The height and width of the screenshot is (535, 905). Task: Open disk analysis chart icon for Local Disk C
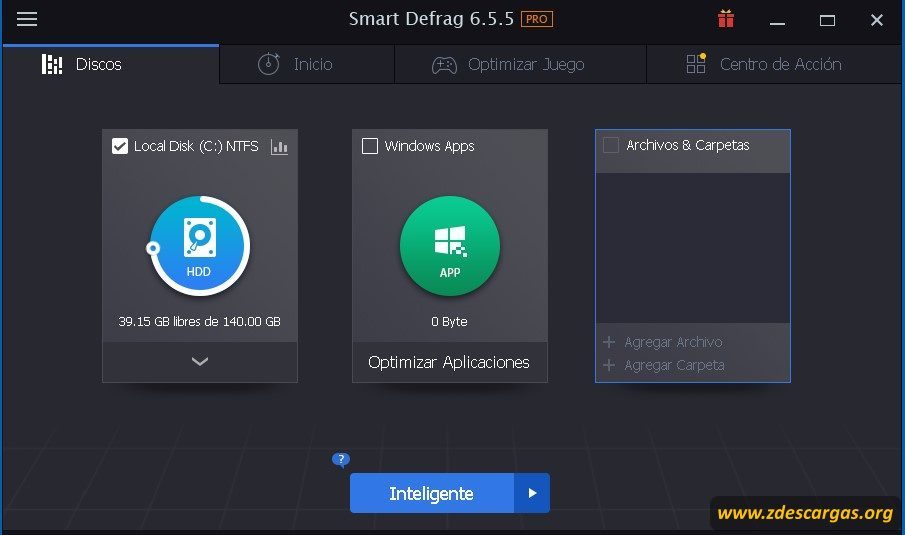[279, 147]
